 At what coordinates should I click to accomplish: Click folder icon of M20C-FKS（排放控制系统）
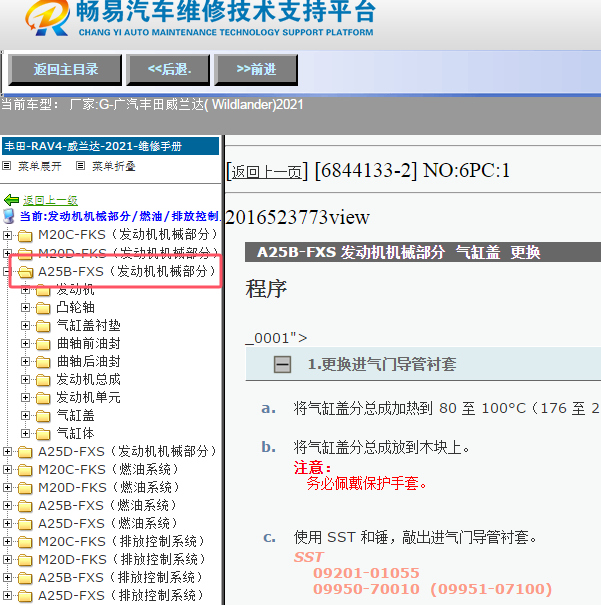point(25,542)
